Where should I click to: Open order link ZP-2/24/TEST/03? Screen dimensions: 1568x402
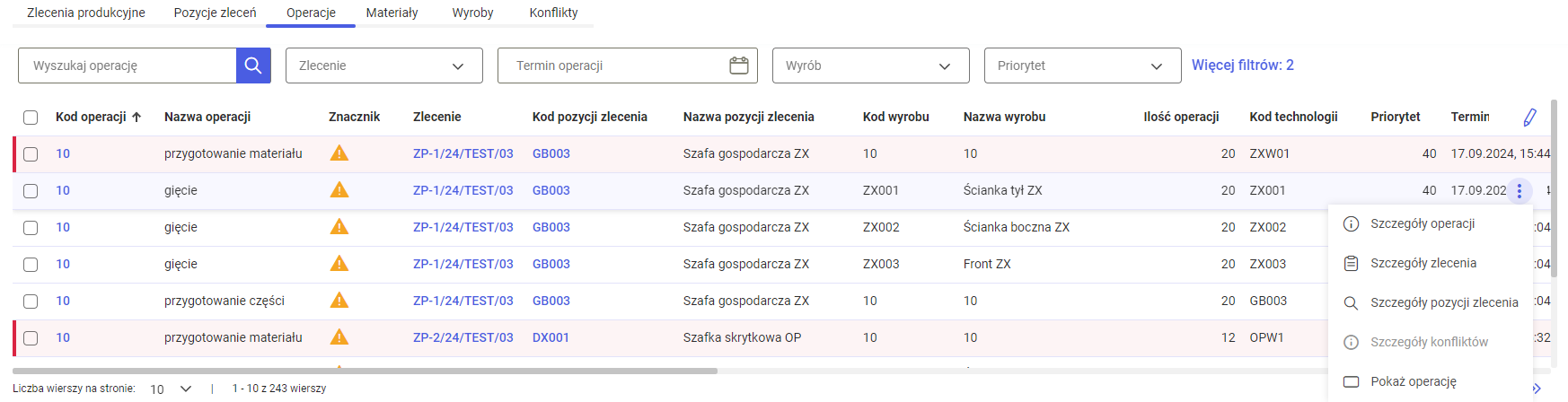[x=462, y=337]
